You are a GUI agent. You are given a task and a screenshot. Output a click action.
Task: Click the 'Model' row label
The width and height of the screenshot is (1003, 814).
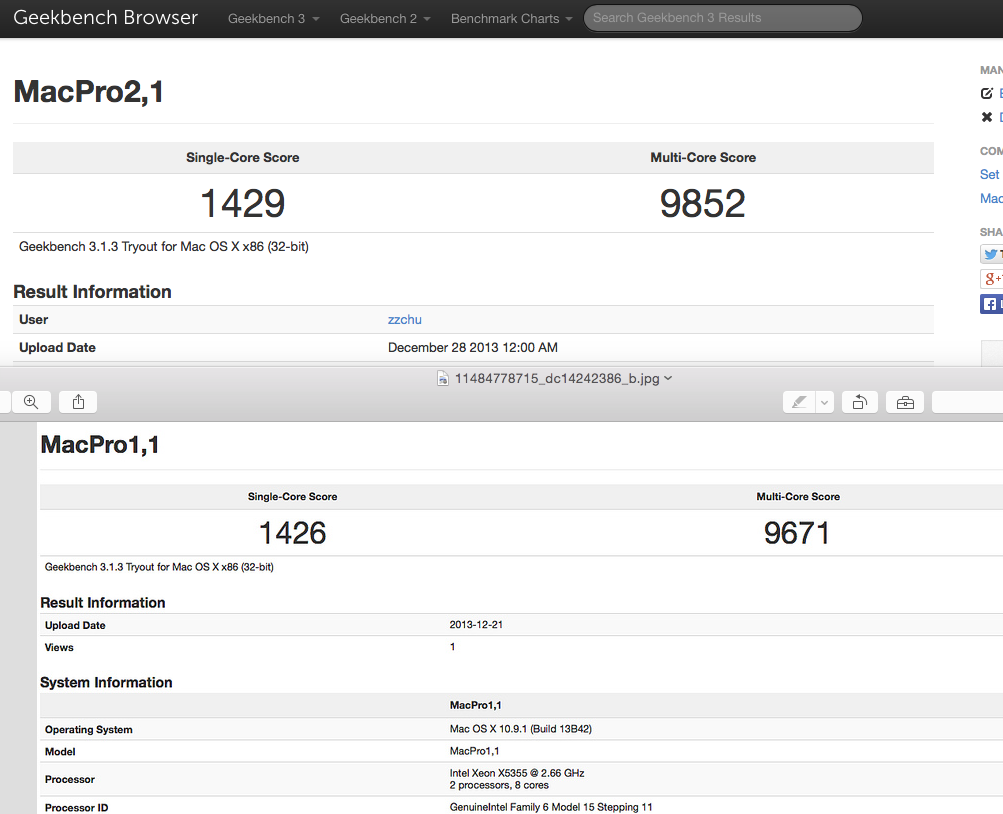point(60,752)
